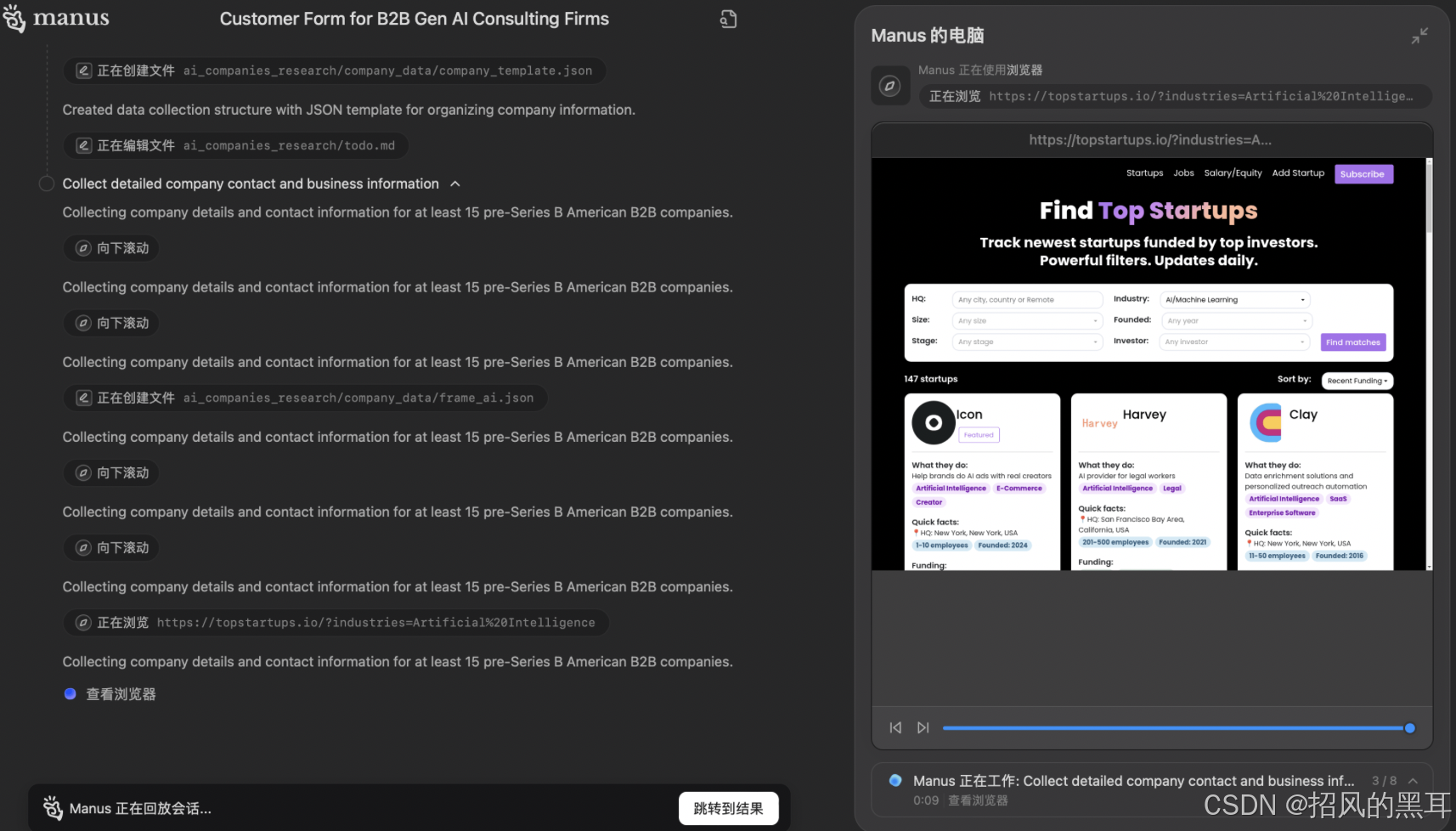Image resolution: width=1456 pixels, height=831 pixels.
Task: Click the browser URL bar in preview
Action: tap(1151, 140)
